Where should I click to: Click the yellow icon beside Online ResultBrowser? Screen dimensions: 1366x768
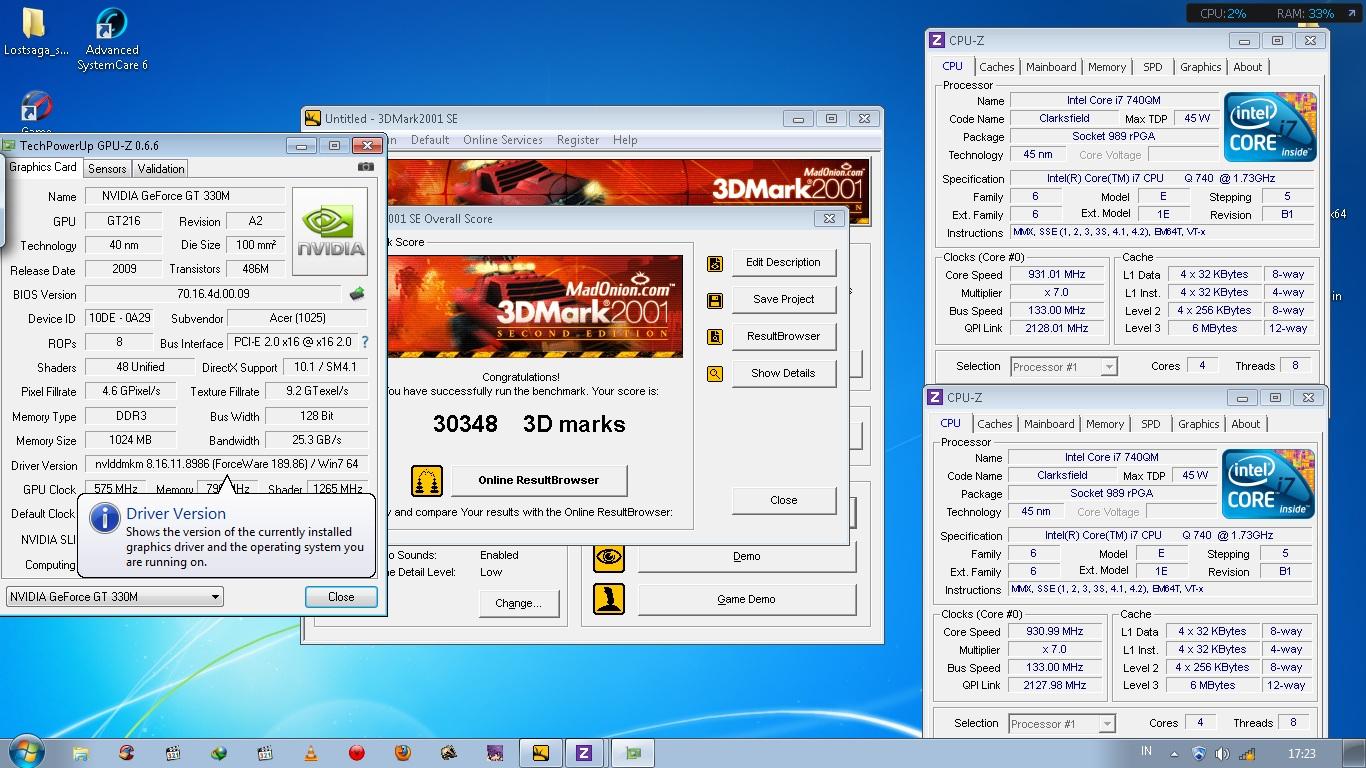[427, 480]
